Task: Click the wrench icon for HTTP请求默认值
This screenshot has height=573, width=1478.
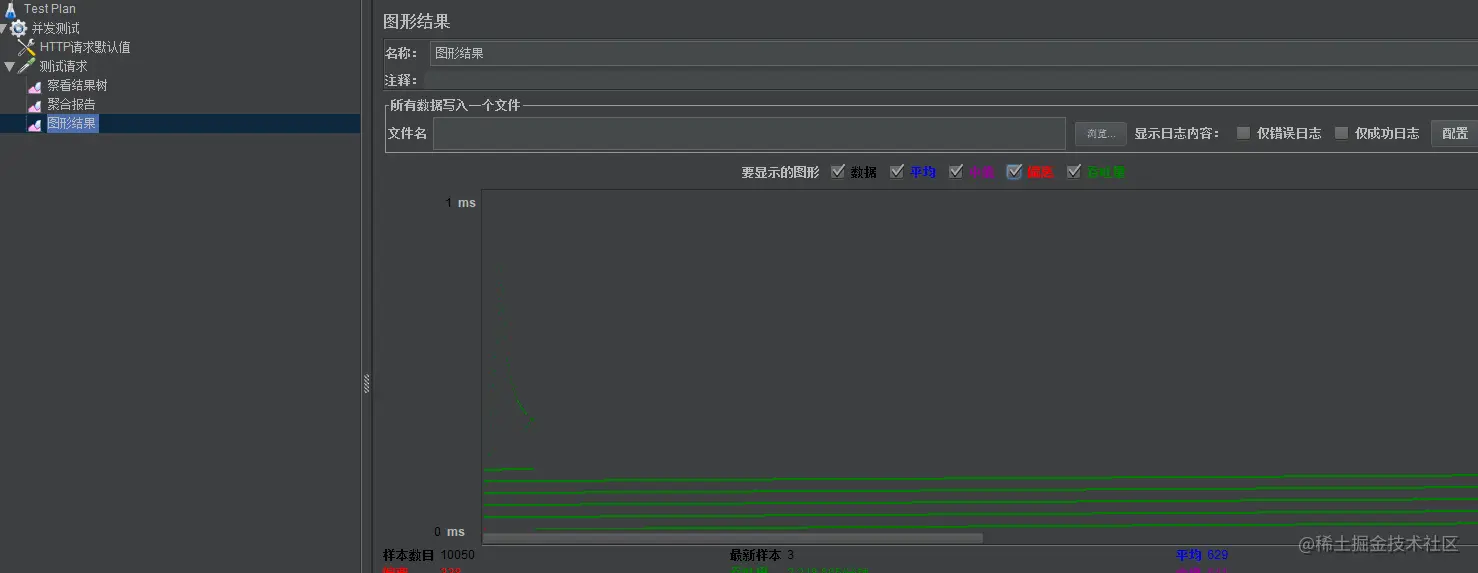Action: [27, 47]
